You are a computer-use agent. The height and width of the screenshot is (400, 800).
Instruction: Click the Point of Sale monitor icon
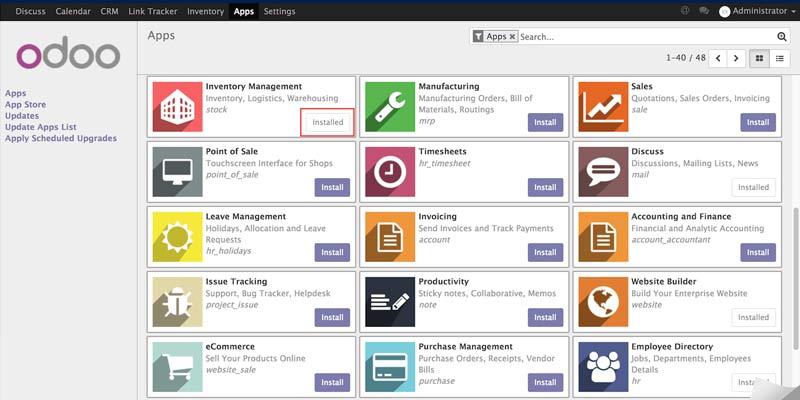click(x=178, y=172)
